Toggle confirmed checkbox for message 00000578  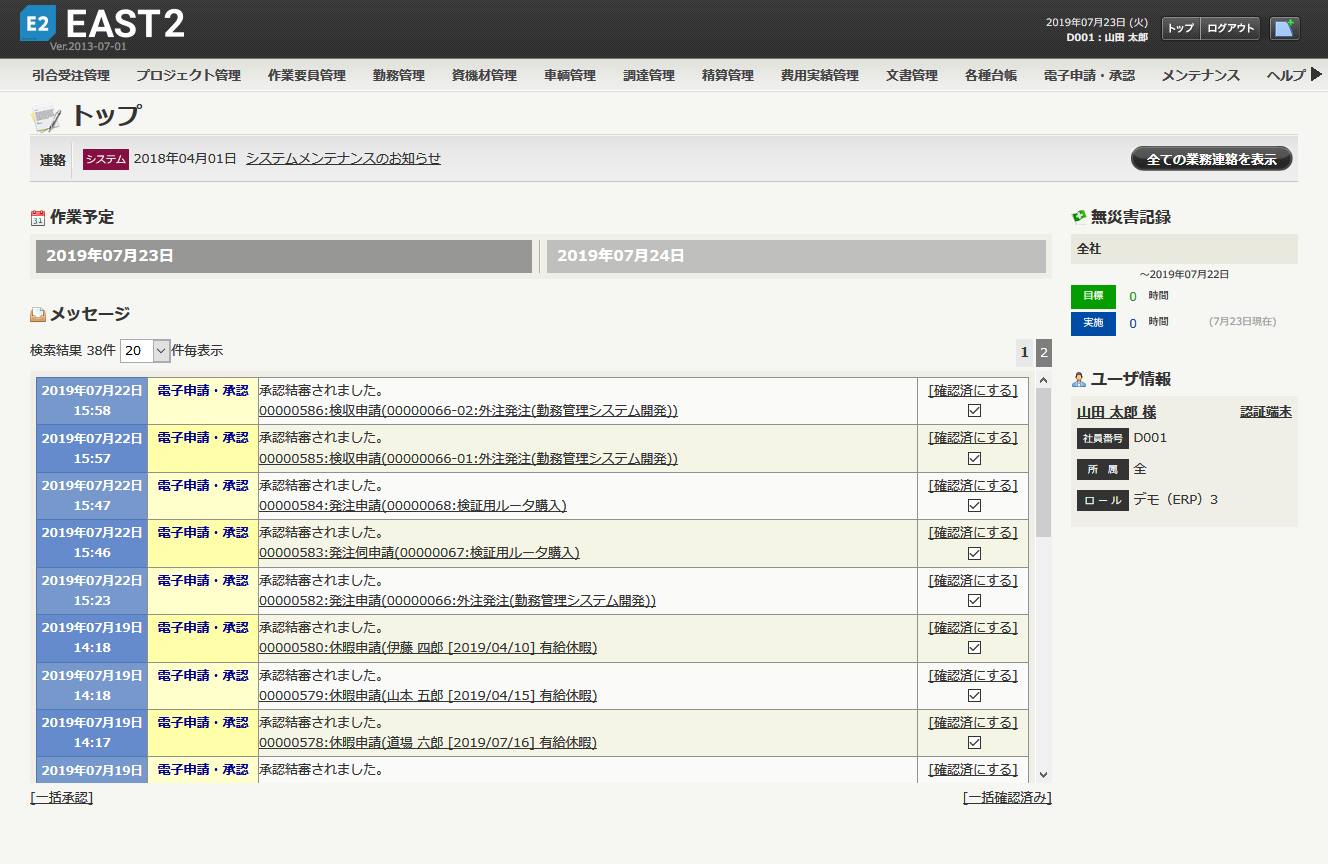(974, 743)
